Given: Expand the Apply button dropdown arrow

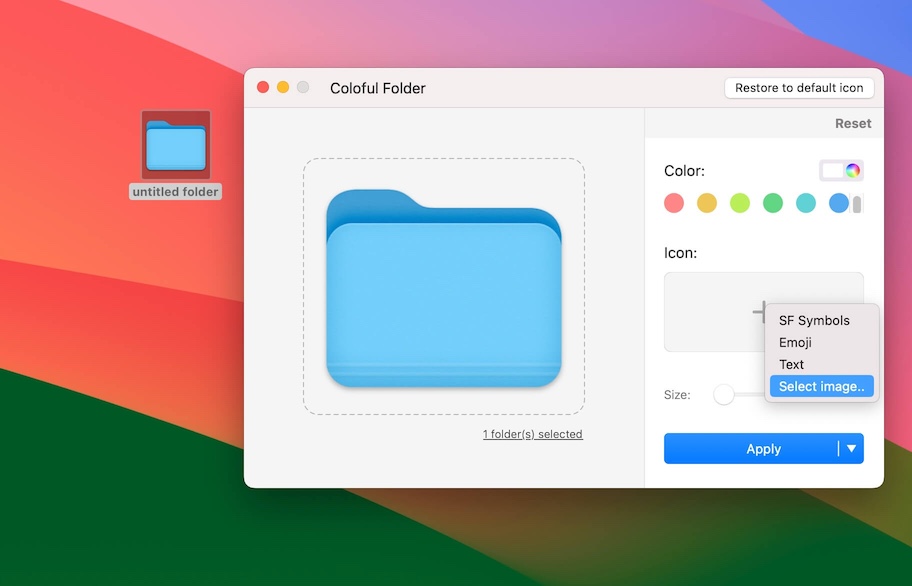Looking at the screenshot, I should [x=852, y=449].
